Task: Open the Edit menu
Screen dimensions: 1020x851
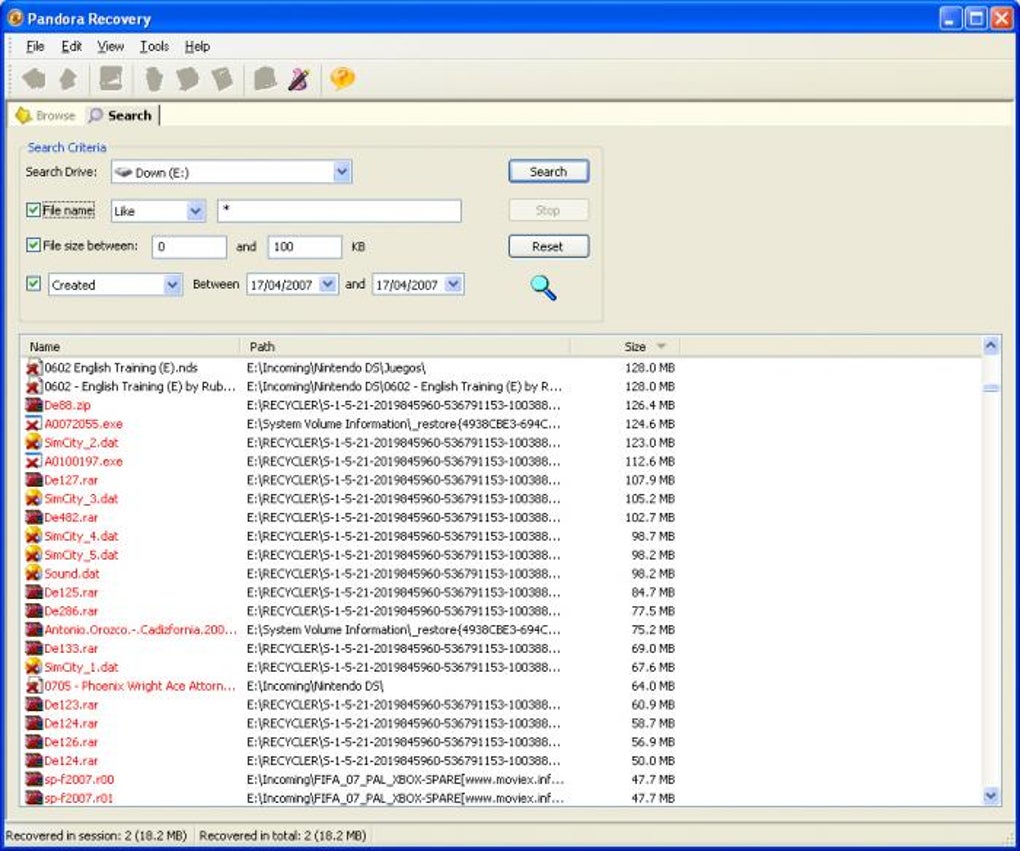Action: click(72, 46)
